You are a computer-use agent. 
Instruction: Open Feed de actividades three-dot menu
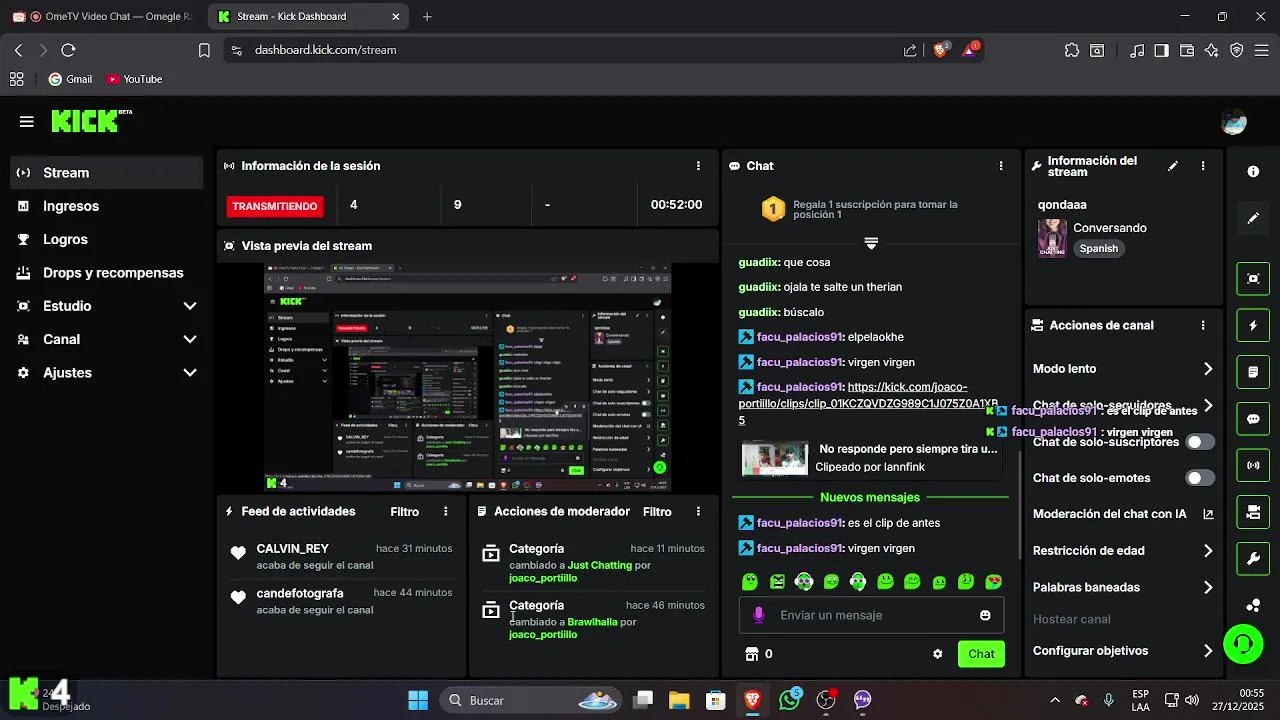pos(446,511)
